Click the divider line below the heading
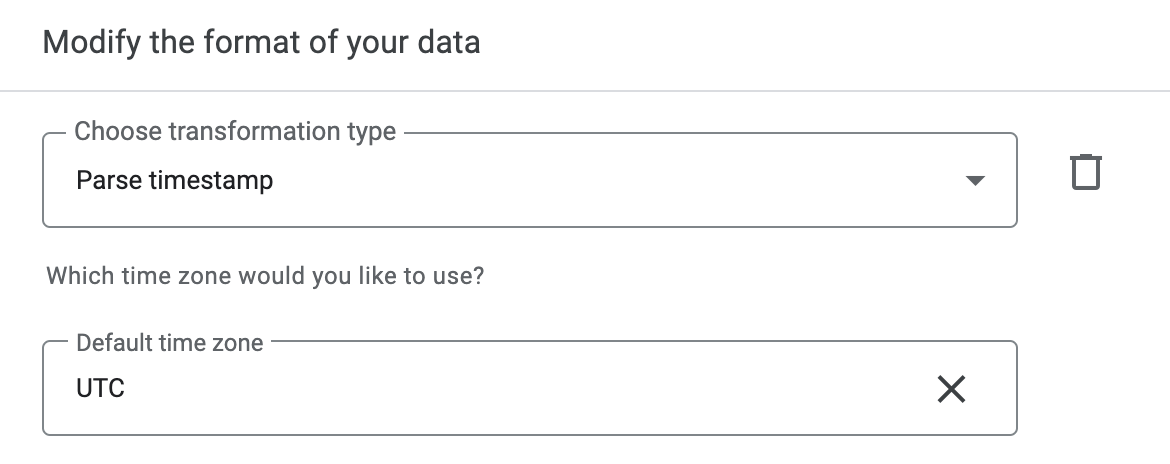 point(585,91)
